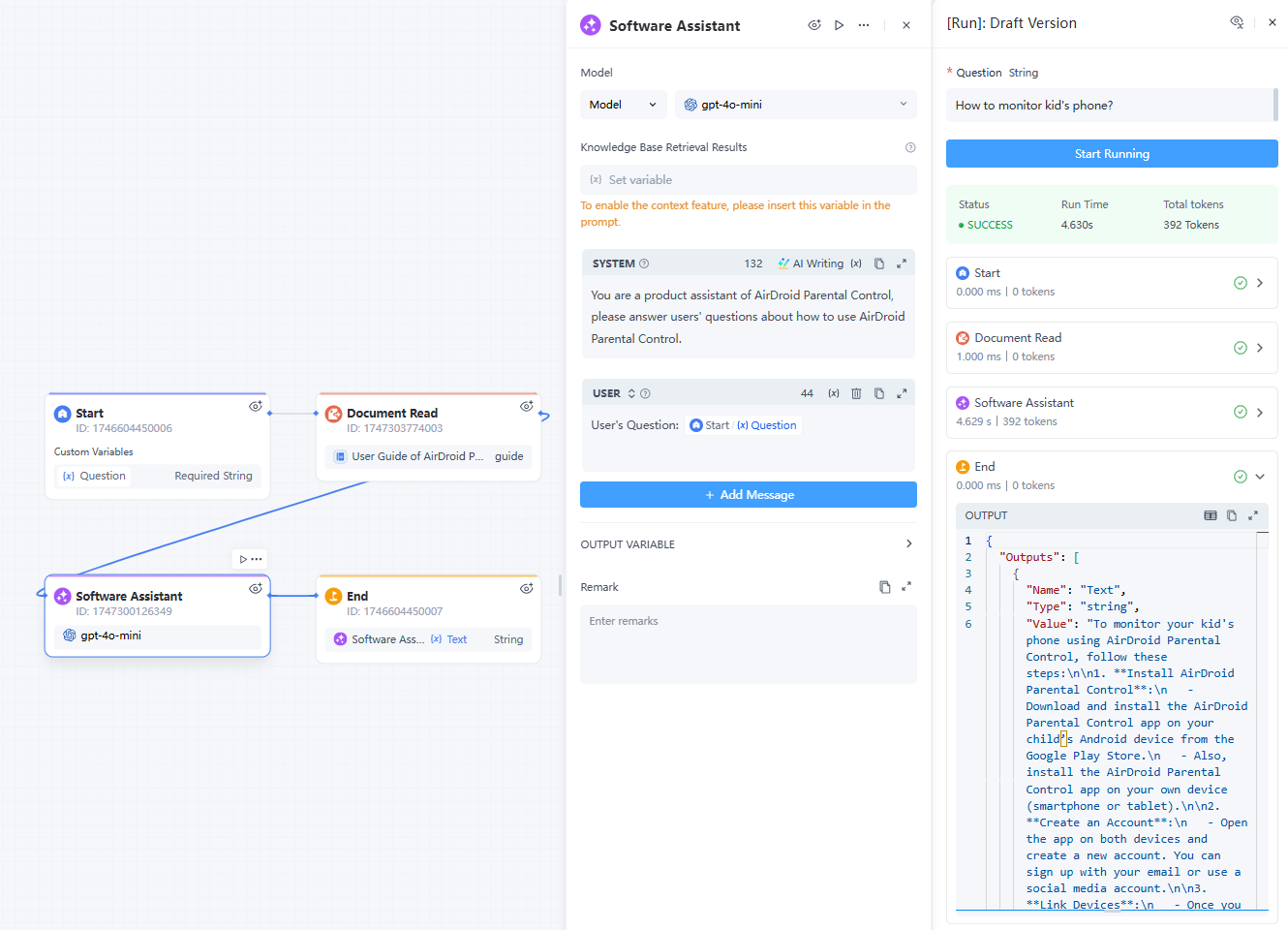Toggle the eye icon in Run Draft Version header
Image resolution: width=1288 pixels, height=930 pixels.
1237,22
